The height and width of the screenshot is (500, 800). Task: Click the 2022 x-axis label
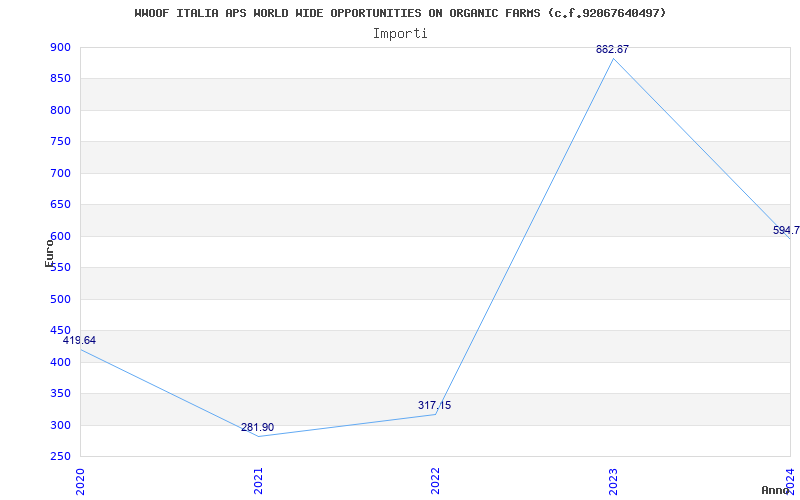435,481
